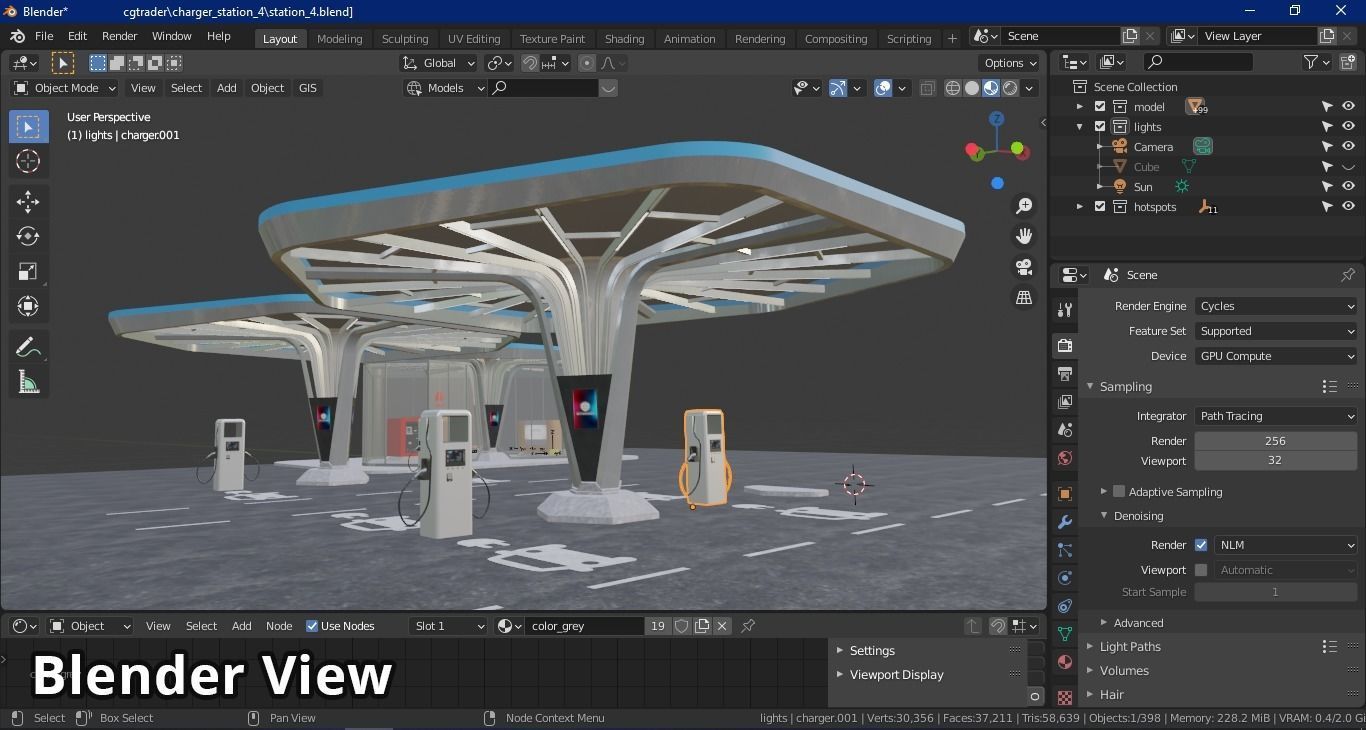Click the viewport zoom magnifier icon
This screenshot has width=1366, height=730.
click(x=1024, y=206)
